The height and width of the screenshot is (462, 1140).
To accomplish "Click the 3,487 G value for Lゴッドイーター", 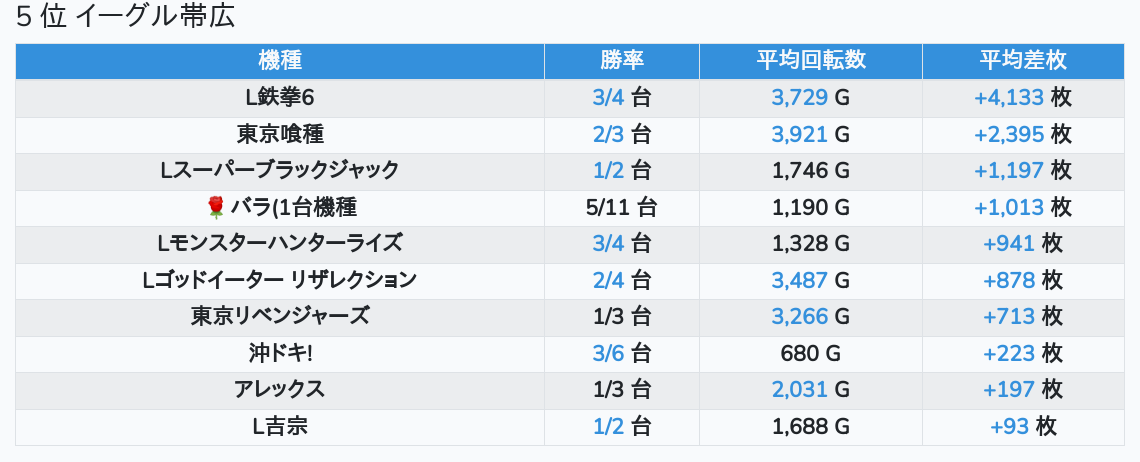I will pyautogui.click(x=811, y=280).
